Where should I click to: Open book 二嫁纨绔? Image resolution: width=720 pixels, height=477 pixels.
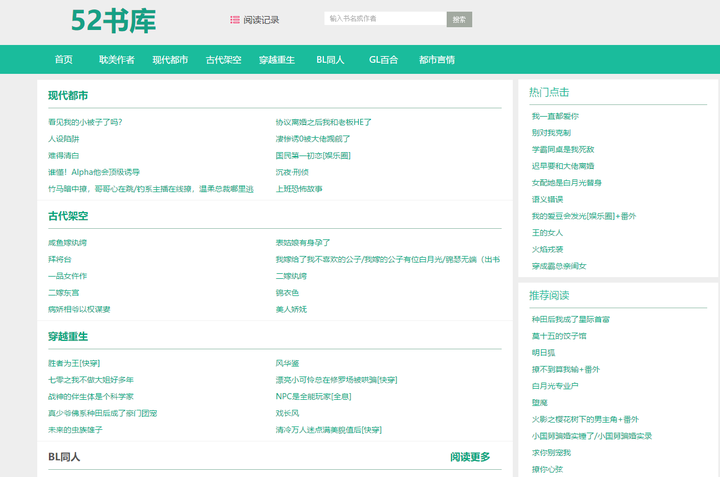291,276
